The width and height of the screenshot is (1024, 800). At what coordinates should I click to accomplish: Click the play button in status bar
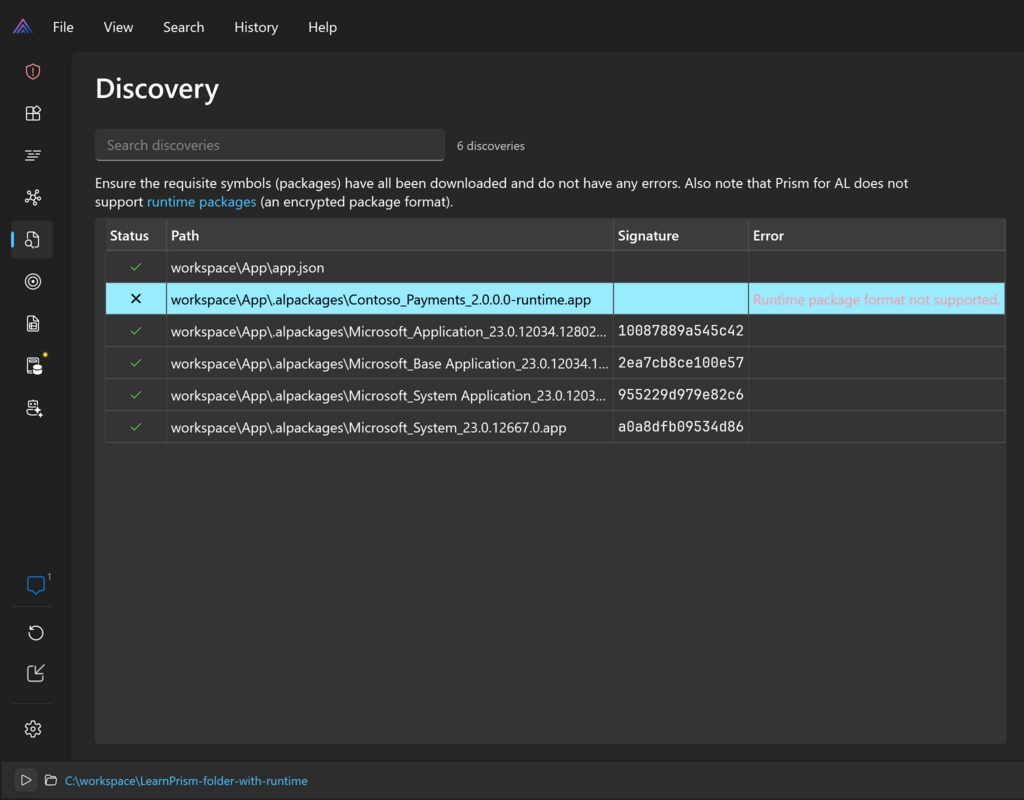[x=25, y=780]
